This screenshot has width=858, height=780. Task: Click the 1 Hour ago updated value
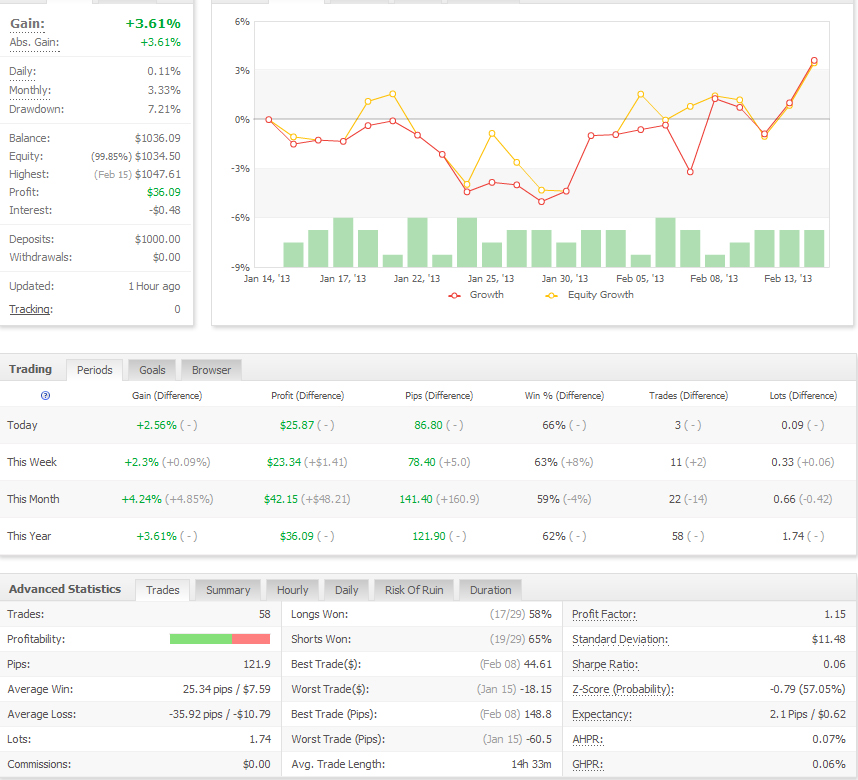click(x=154, y=286)
